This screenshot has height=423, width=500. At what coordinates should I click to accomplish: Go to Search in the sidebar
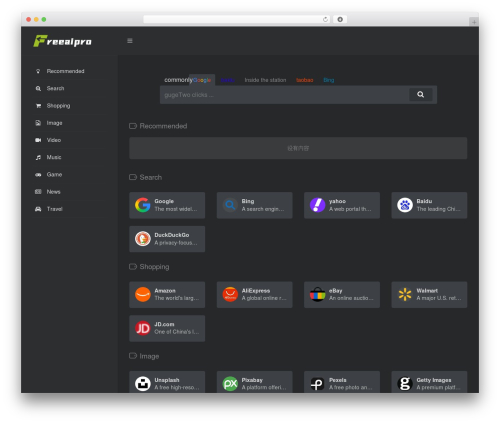[x=55, y=88]
